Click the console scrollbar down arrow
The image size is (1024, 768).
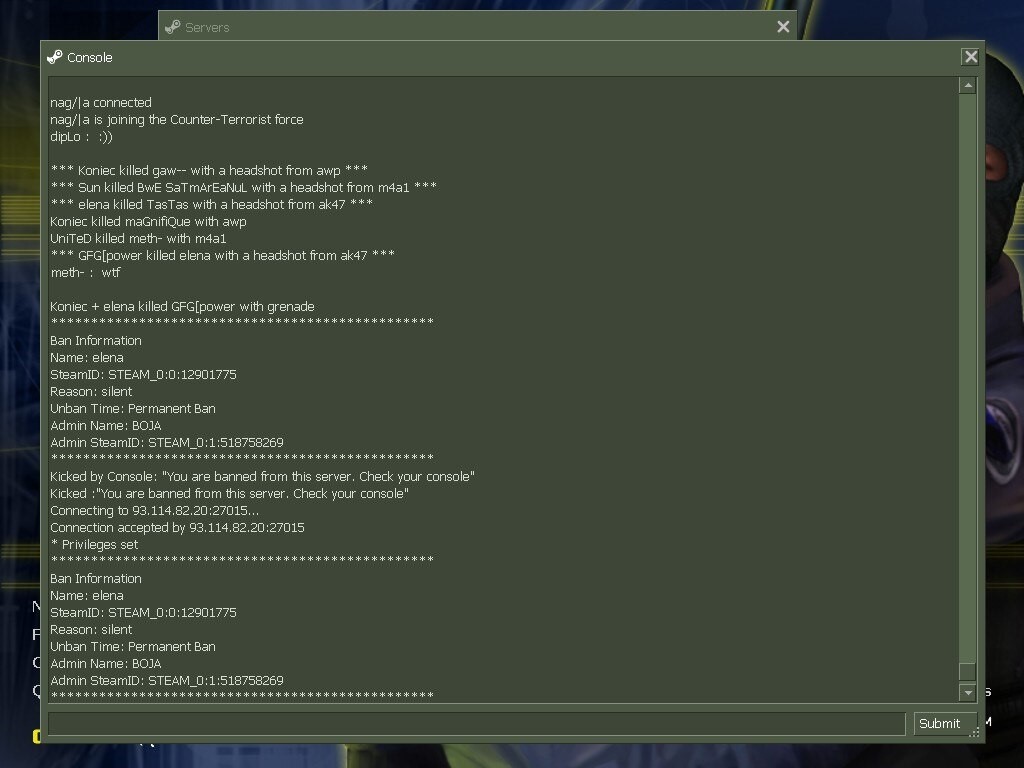click(968, 692)
